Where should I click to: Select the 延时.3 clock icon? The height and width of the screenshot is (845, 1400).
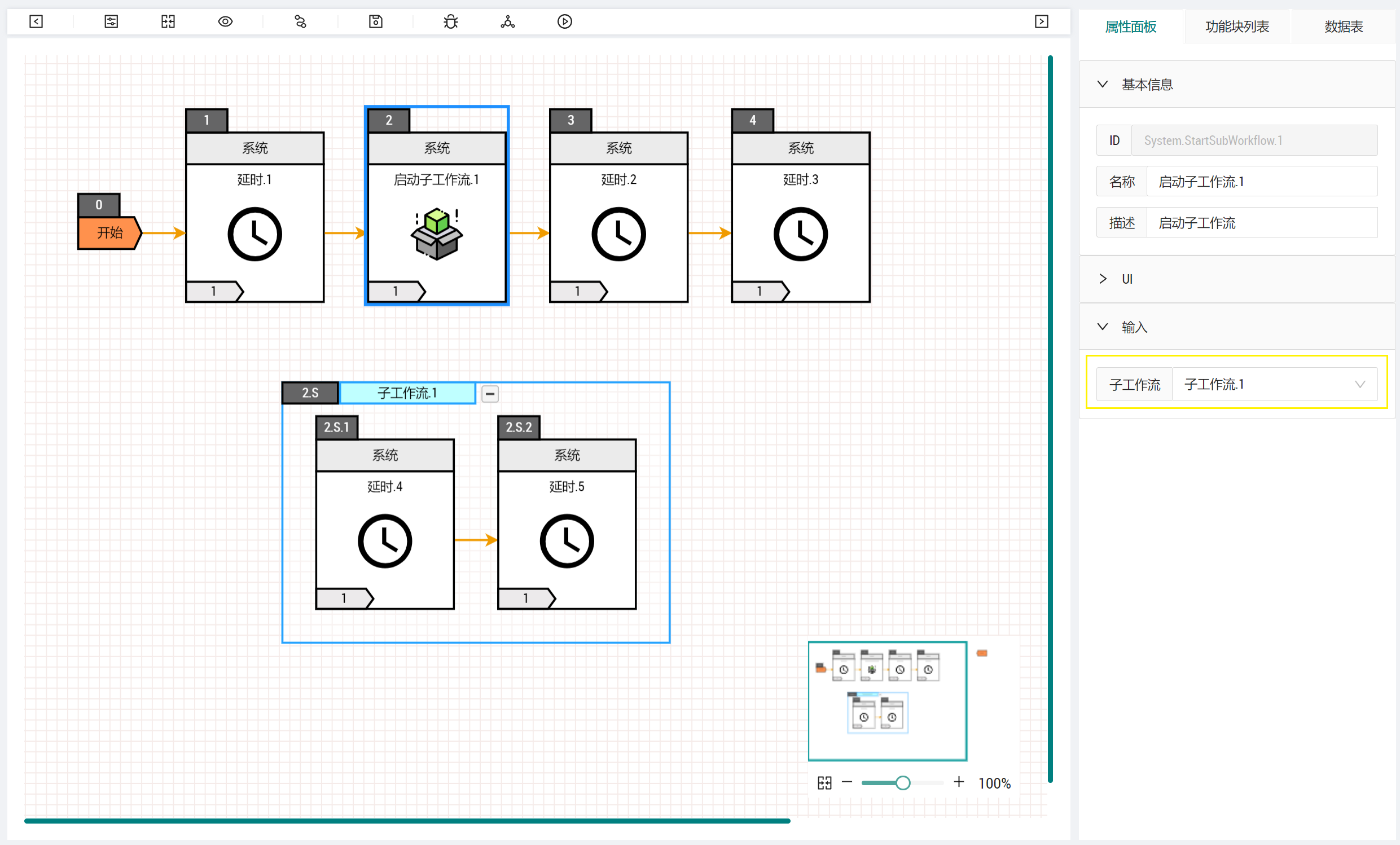point(801,234)
